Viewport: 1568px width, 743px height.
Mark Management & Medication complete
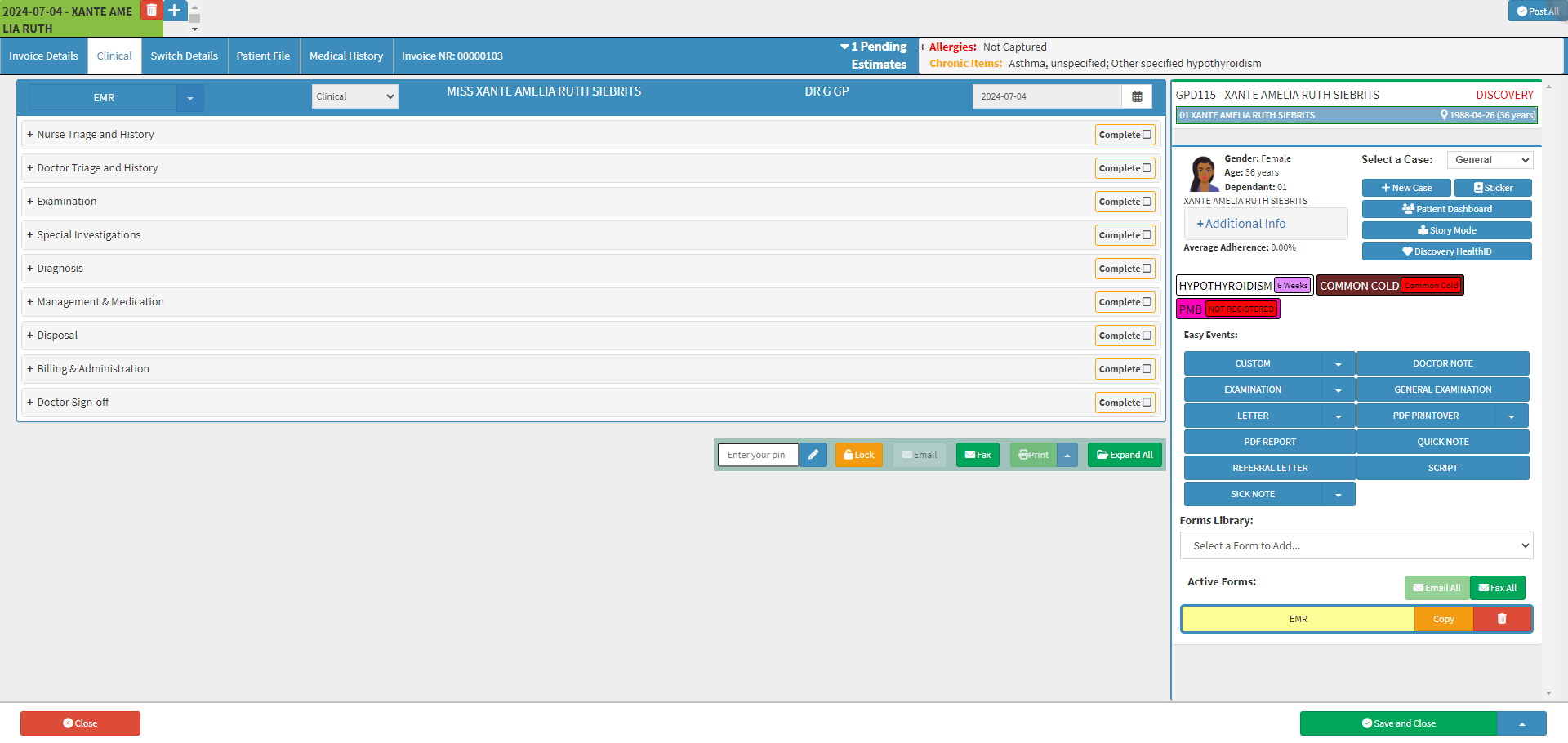point(1125,302)
